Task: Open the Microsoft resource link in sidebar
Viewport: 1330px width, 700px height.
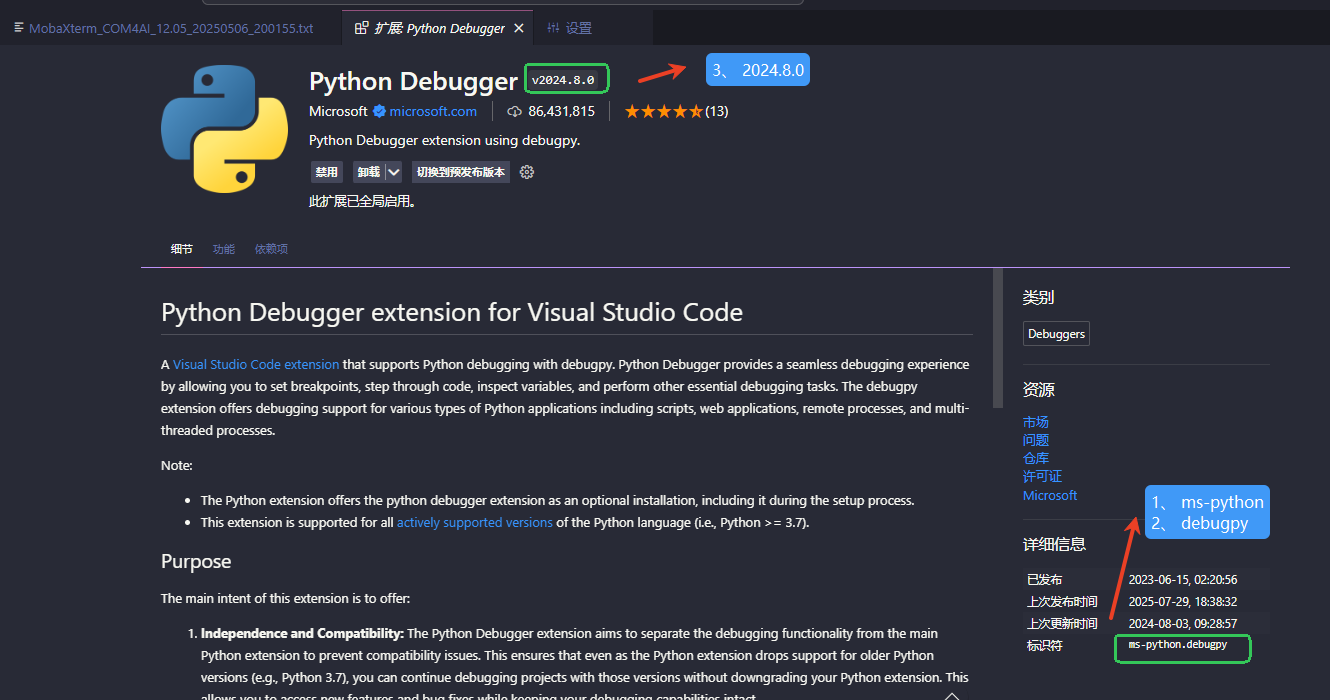Action: point(1050,495)
